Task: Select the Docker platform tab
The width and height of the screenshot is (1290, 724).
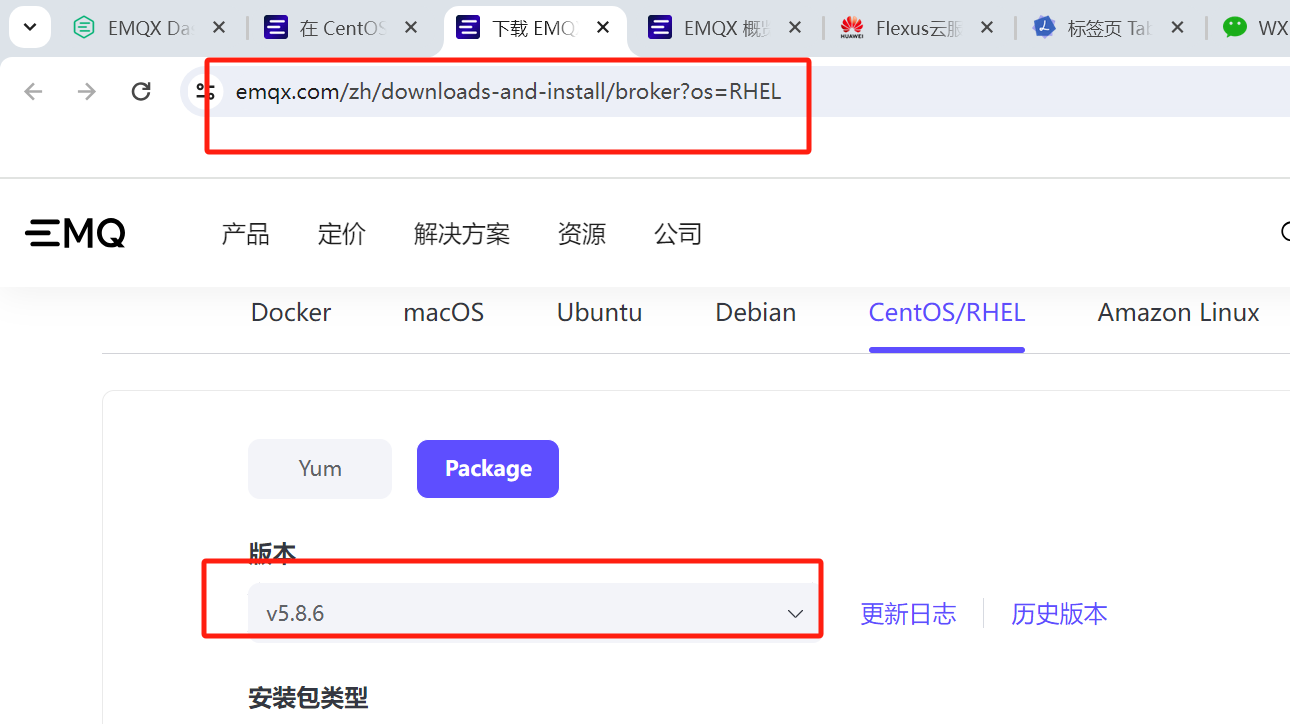Action: coord(291,313)
